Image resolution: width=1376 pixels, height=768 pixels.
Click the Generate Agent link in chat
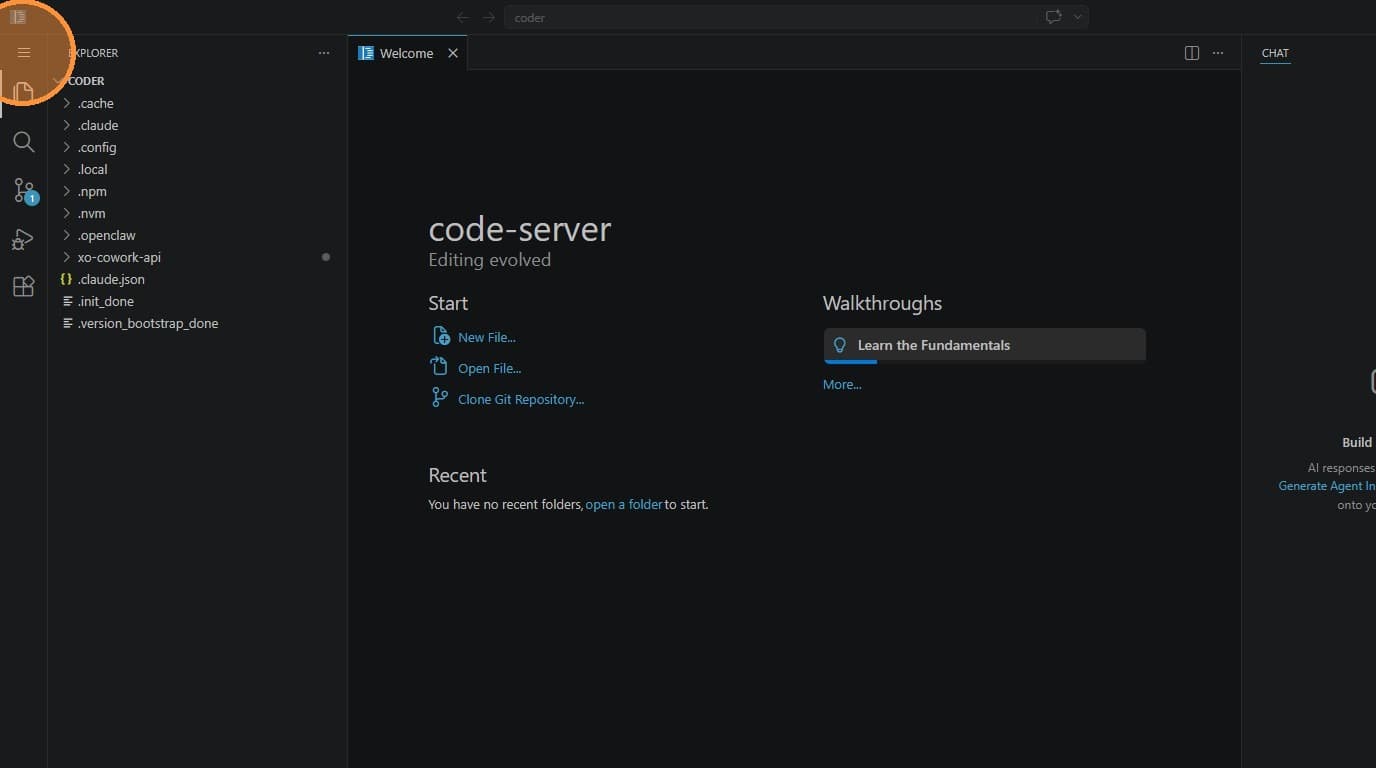point(1327,486)
